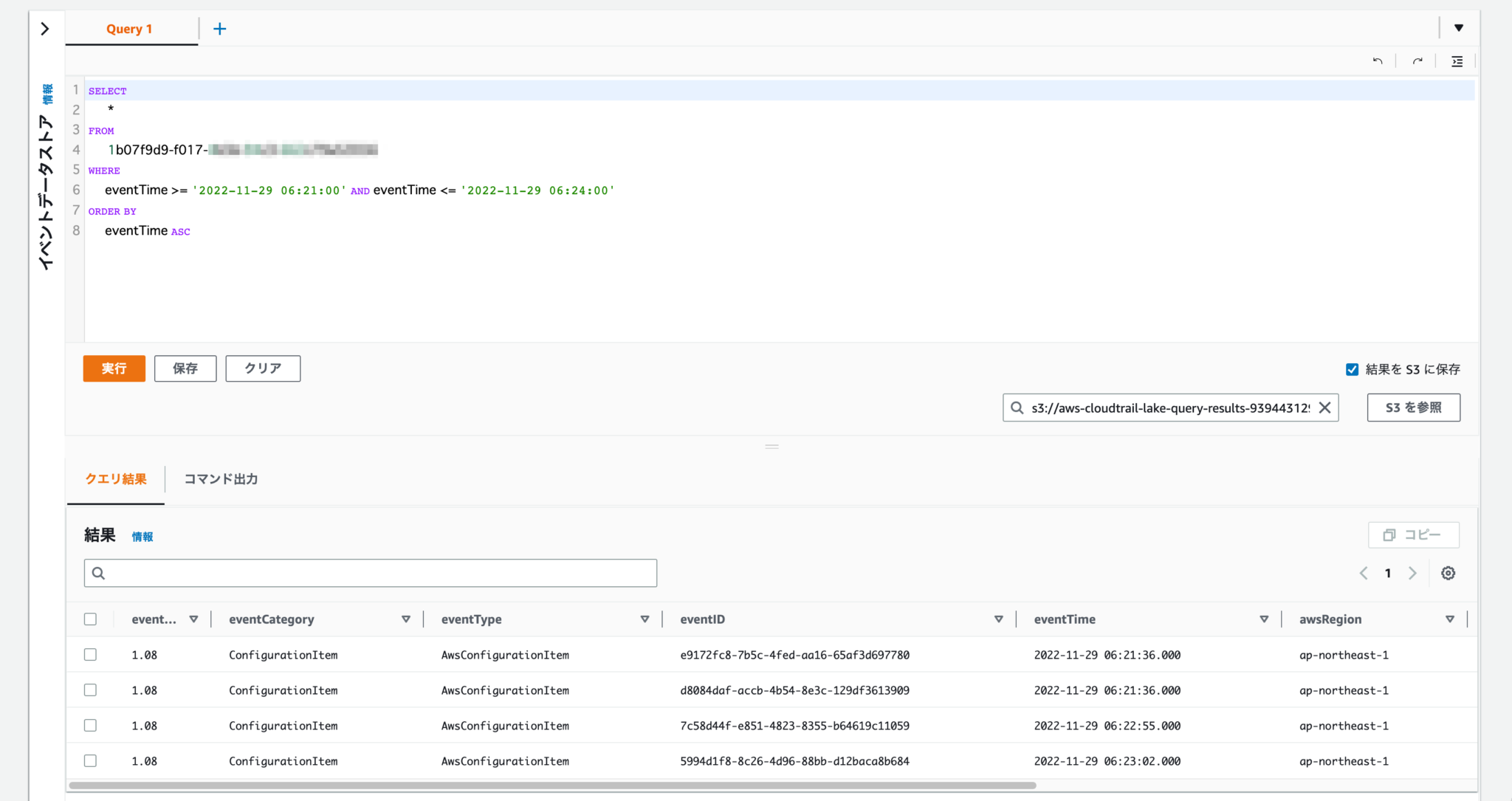
Task: Expand the event data store sidebar with the chevron
Action: pos(46,28)
